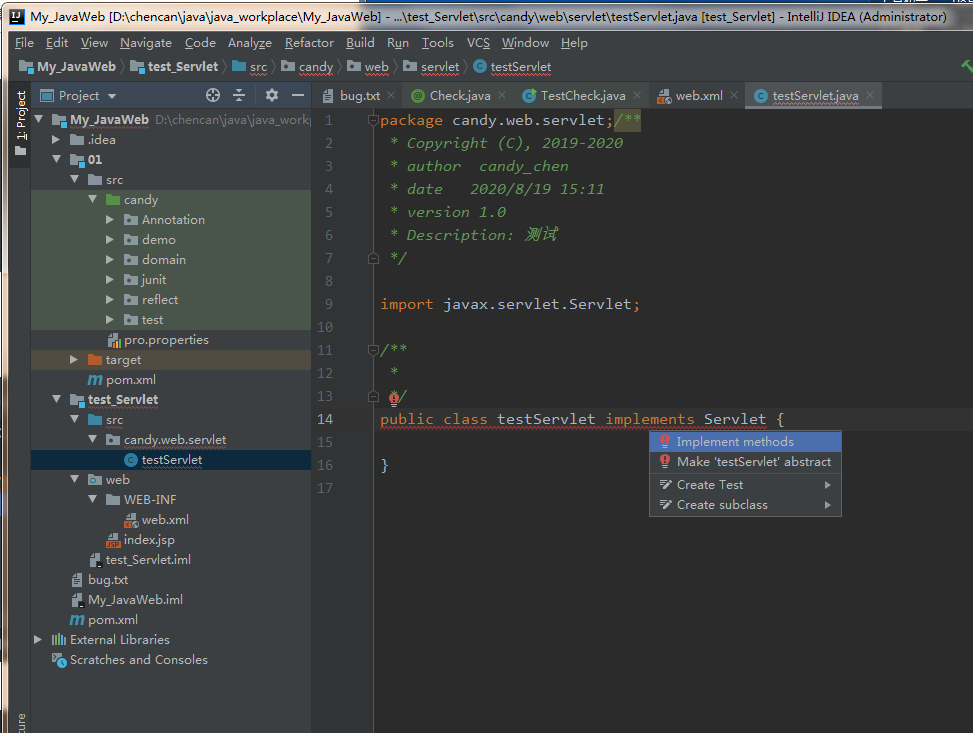Select junit package in project tree
This screenshot has width=973, height=733.
(x=145, y=279)
